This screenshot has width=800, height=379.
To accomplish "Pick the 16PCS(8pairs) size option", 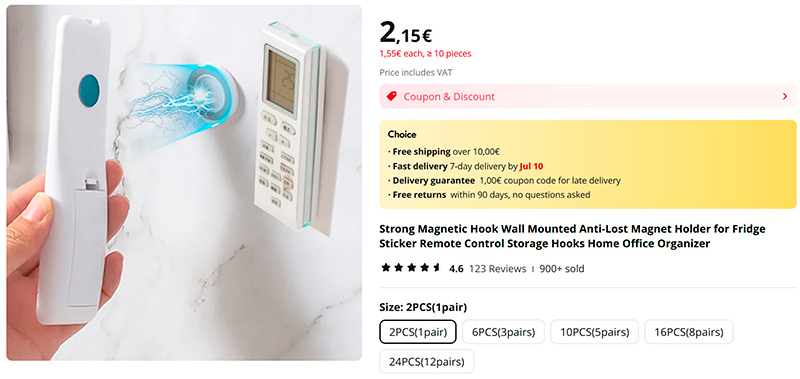I will (x=689, y=332).
